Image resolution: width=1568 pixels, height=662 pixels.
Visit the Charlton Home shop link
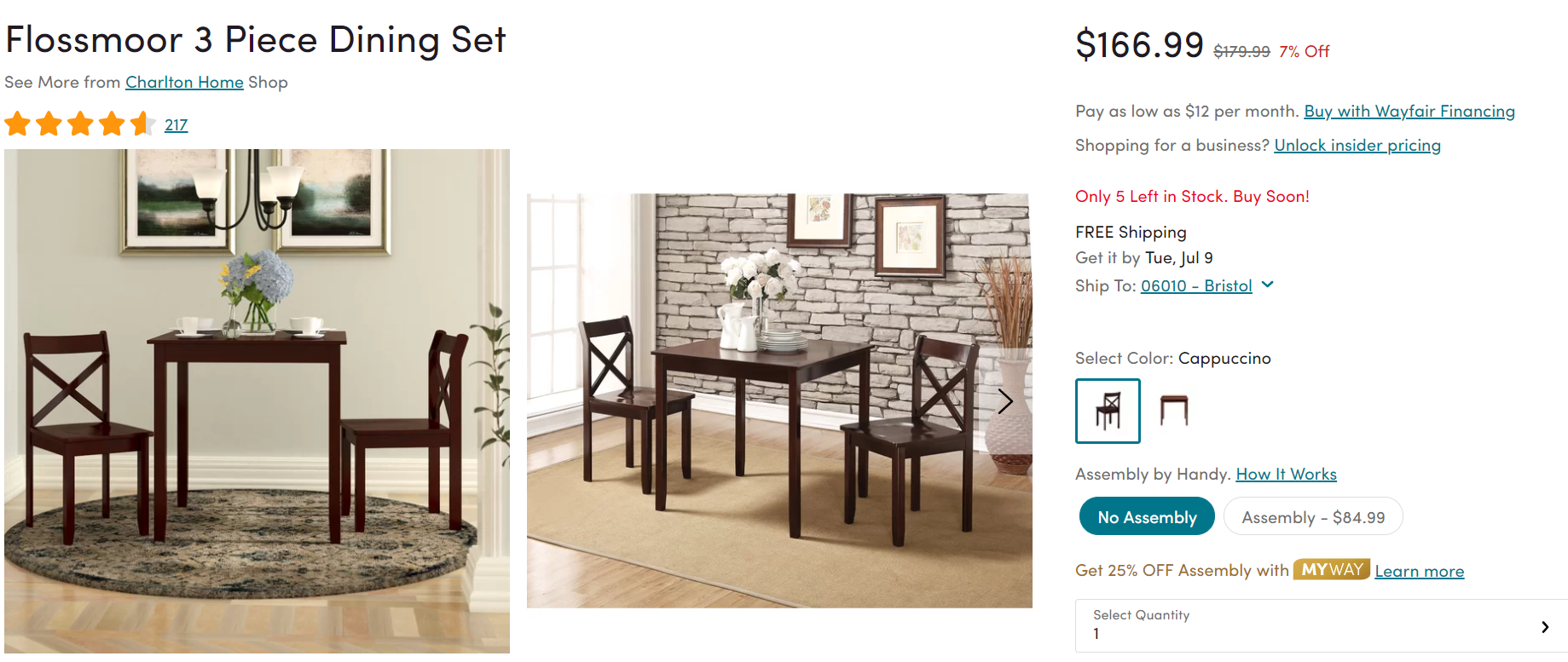(184, 83)
